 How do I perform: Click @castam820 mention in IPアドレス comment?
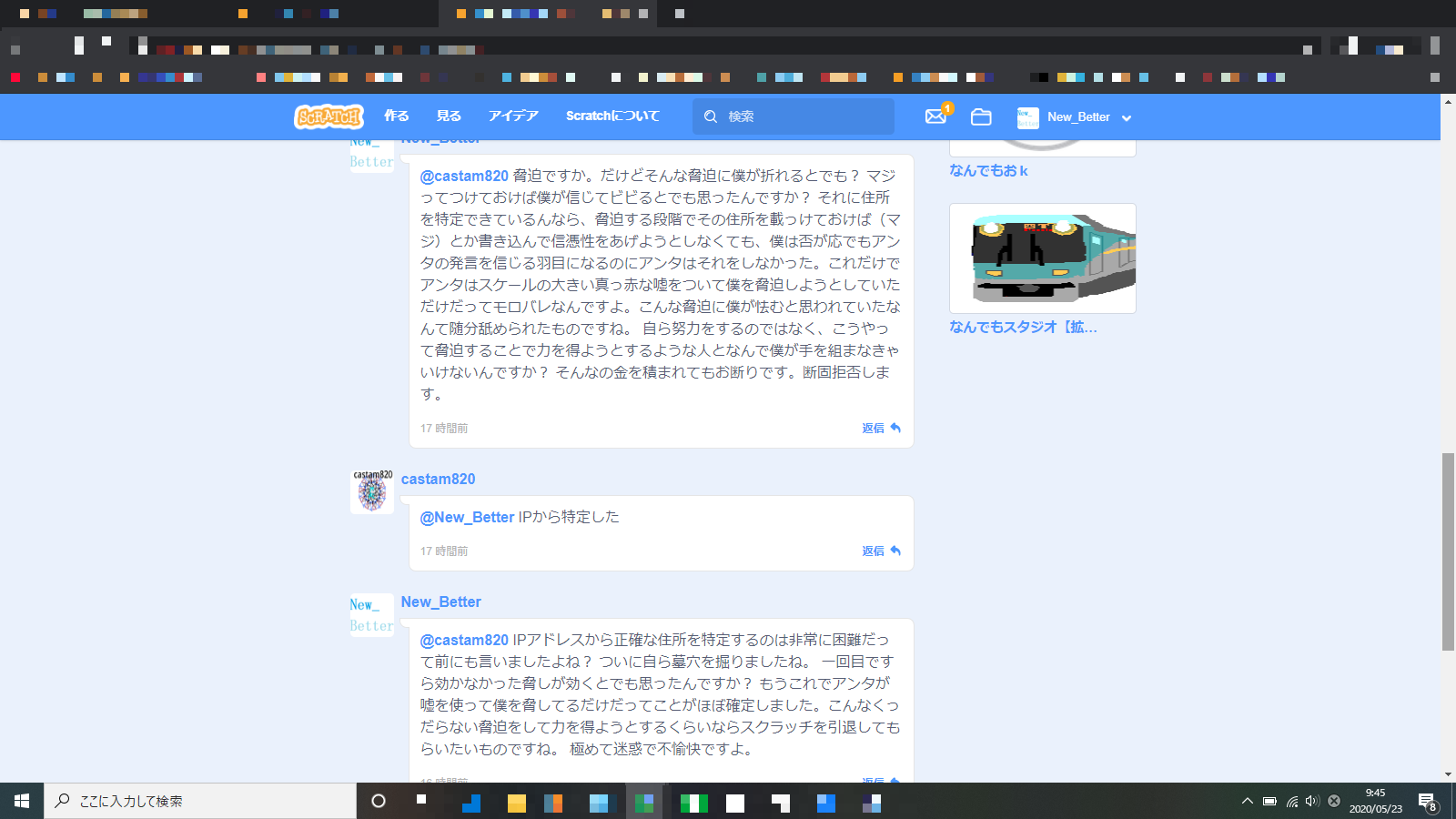[464, 640]
